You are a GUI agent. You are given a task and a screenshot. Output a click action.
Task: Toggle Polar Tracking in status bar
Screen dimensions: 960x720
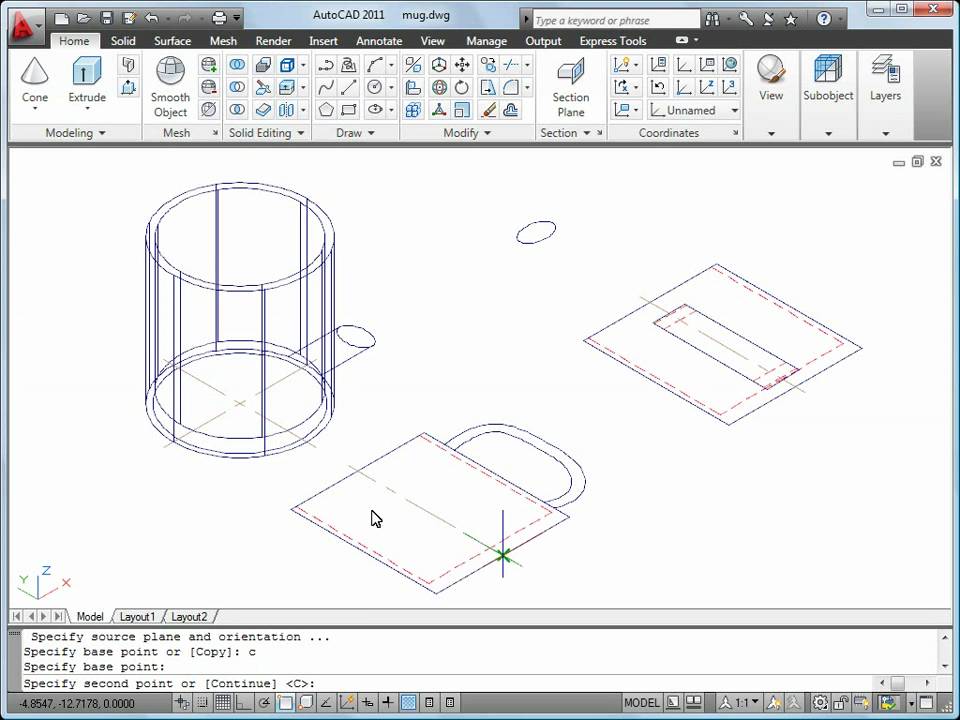[264, 702]
